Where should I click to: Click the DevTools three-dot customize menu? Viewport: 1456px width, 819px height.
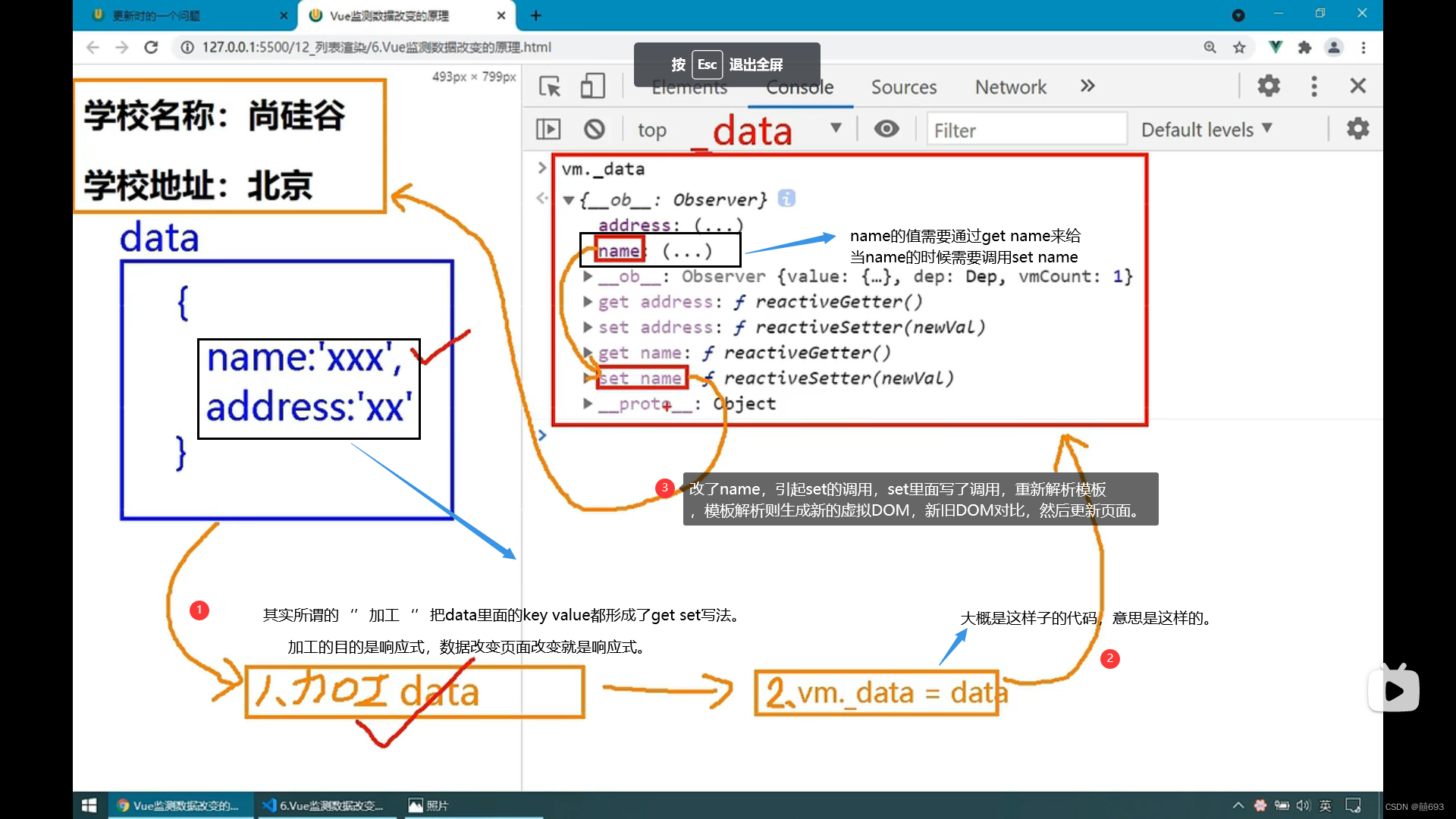click(x=1314, y=86)
